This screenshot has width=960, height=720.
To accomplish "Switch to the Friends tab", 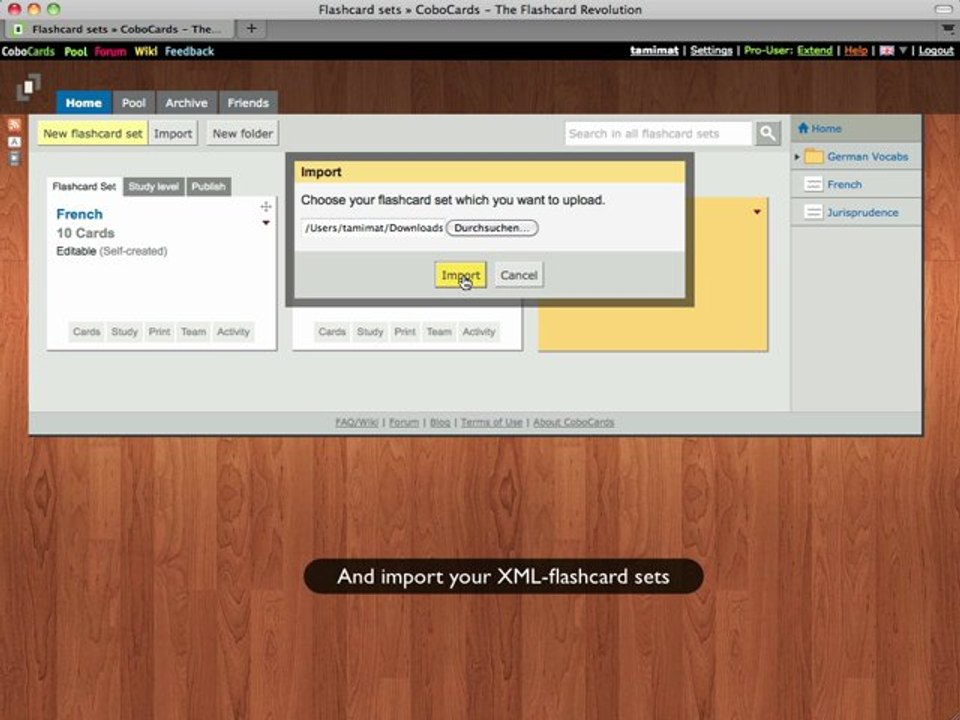I will (x=248, y=103).
